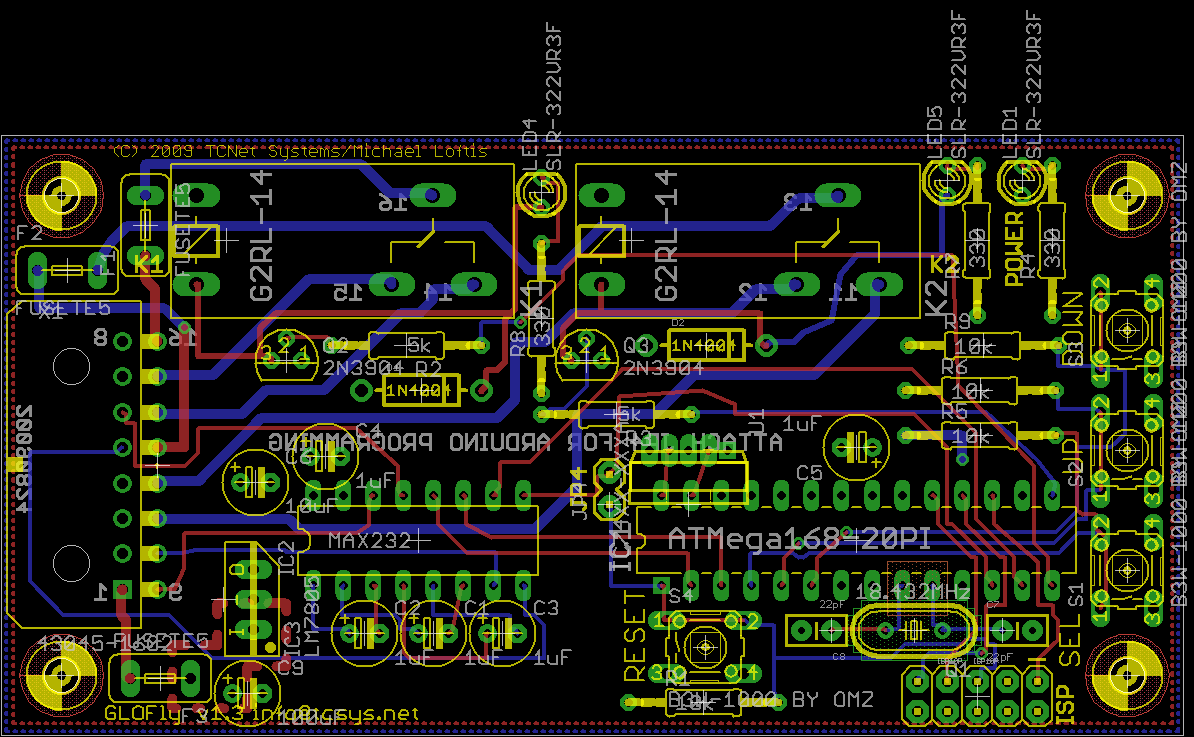1194x737 pixels.
Task: Click the GLOFlyF v1.3 info@tcsys.net text
Action: point(261,713)
